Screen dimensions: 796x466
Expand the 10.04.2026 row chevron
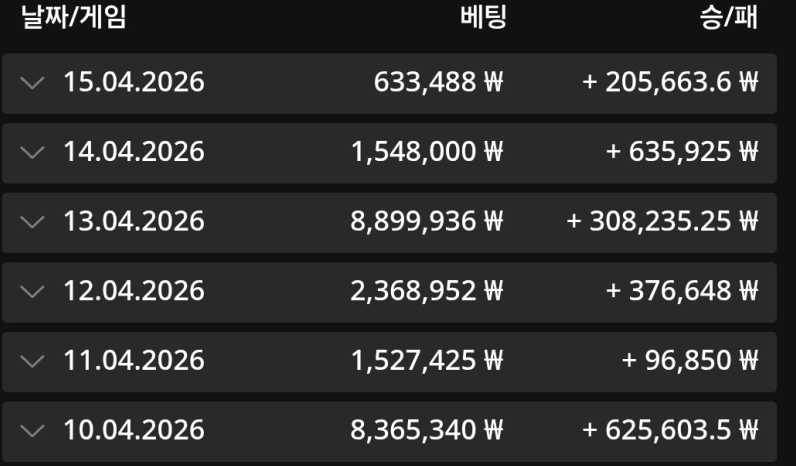[32, 430]
